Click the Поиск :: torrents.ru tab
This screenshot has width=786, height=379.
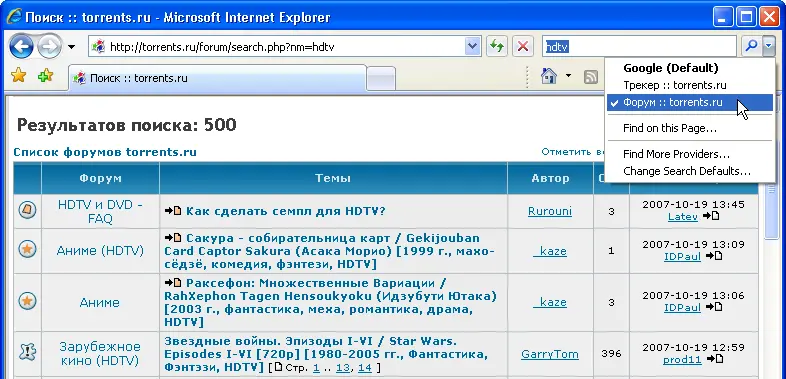click(x=218, y=78)
